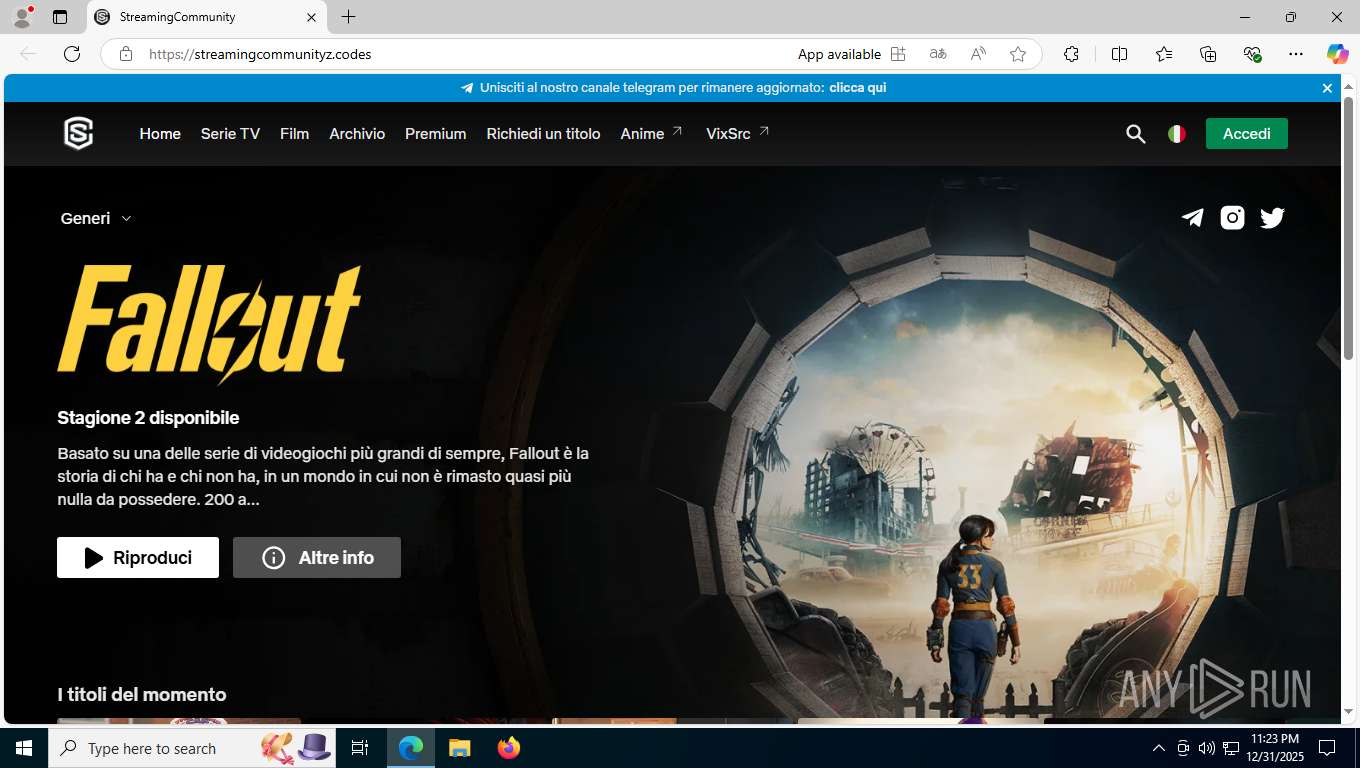Open the VixSrc external link

738,134
